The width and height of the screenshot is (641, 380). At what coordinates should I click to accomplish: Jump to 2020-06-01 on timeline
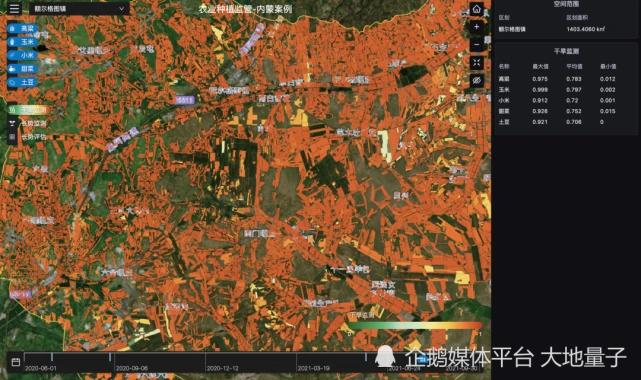pos(40,368)
